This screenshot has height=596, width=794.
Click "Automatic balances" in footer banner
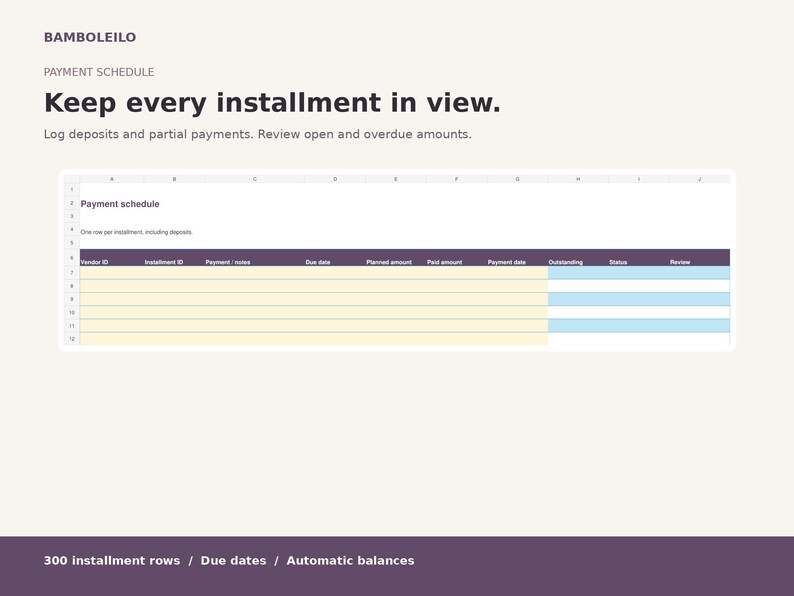(x=350, y=561)
